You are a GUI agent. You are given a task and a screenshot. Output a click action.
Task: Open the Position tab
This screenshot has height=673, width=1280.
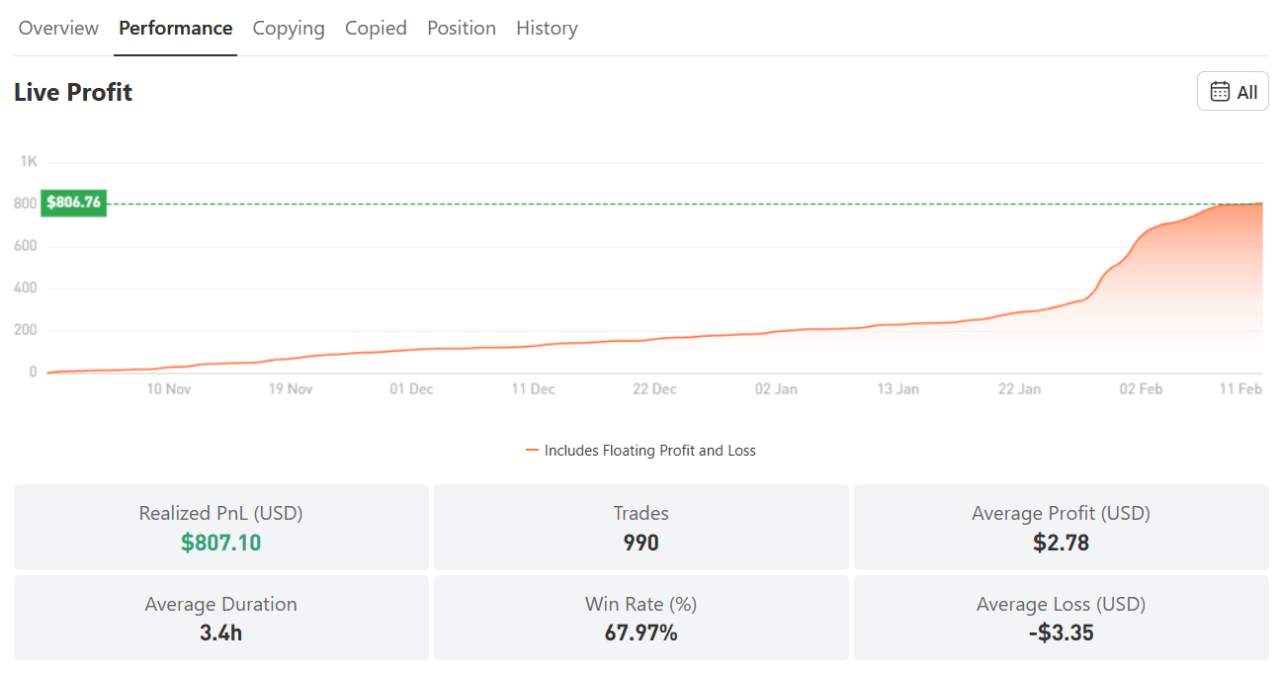461,28
